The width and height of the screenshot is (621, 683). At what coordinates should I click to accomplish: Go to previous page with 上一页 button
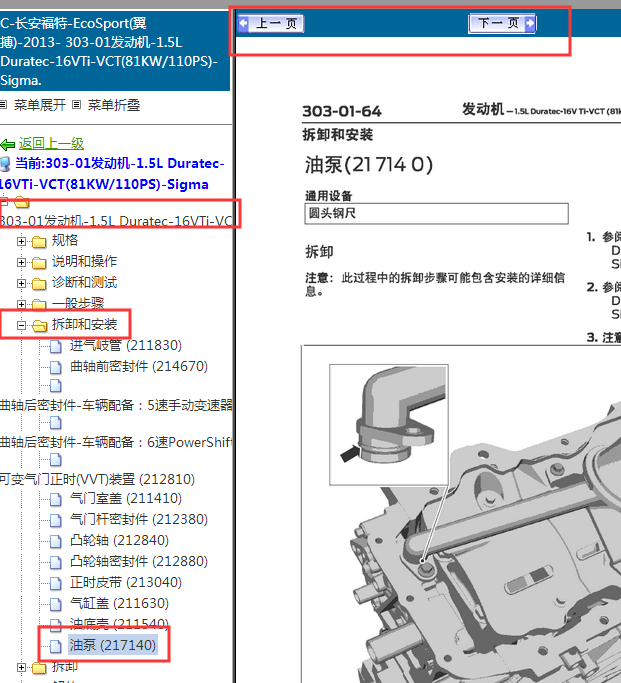(x=270, y=24)
